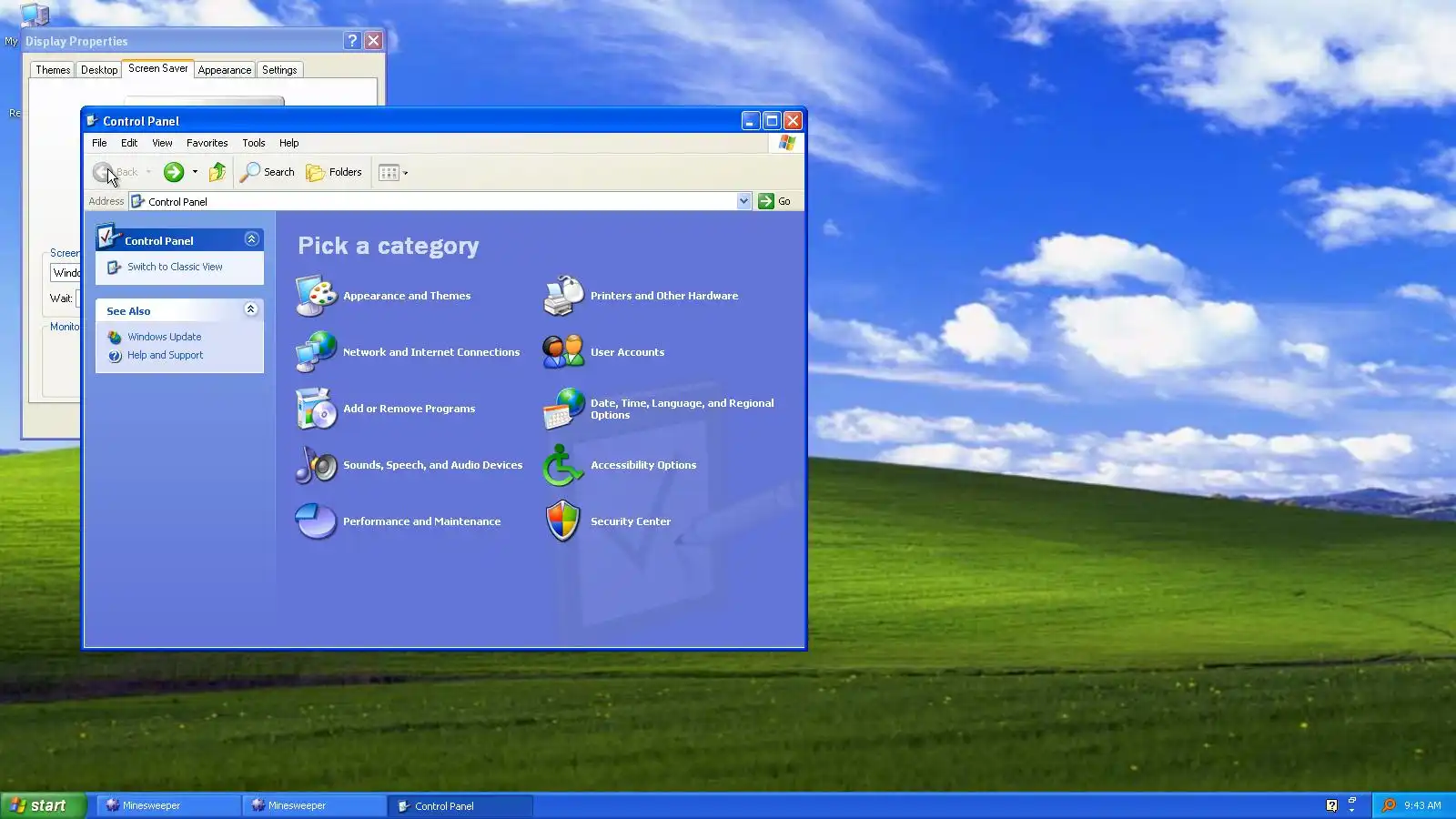Open the Windows Update link
The image size is (1456, 819).
click(x=165, y=337)
